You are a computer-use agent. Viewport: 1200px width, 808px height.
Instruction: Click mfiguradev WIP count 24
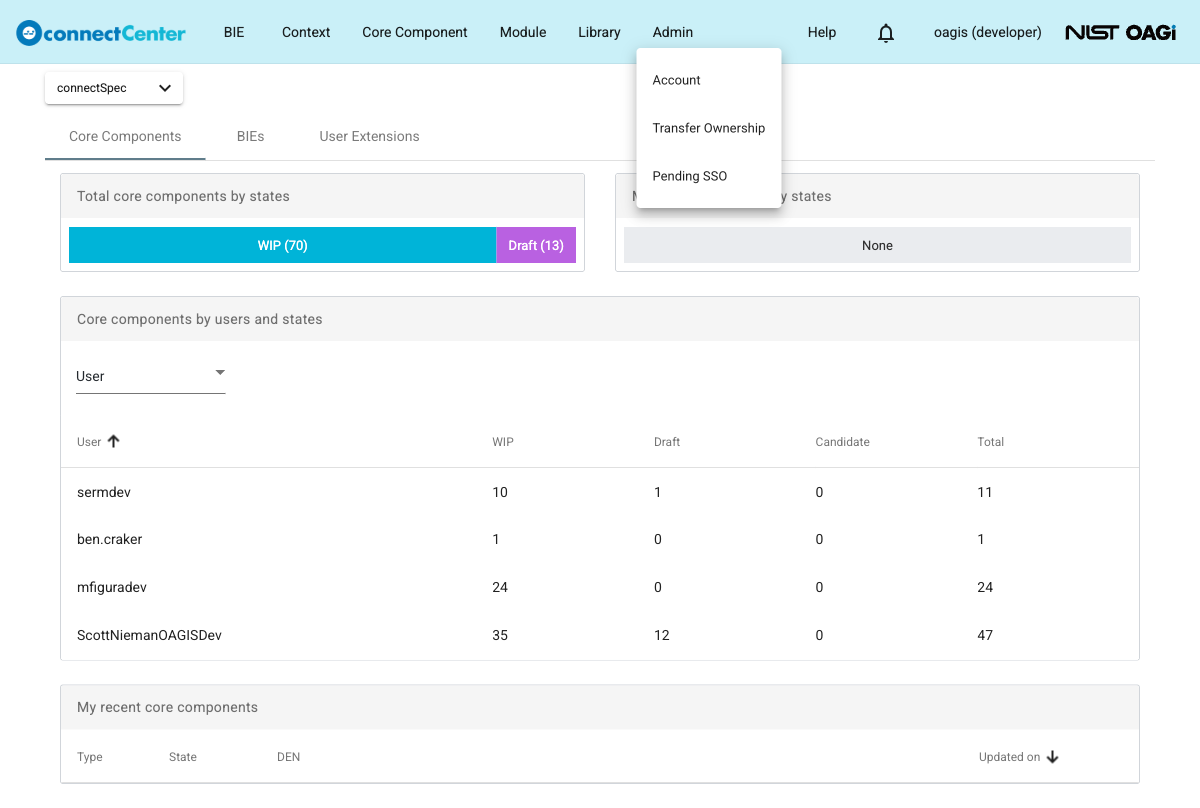click(500, 587)
